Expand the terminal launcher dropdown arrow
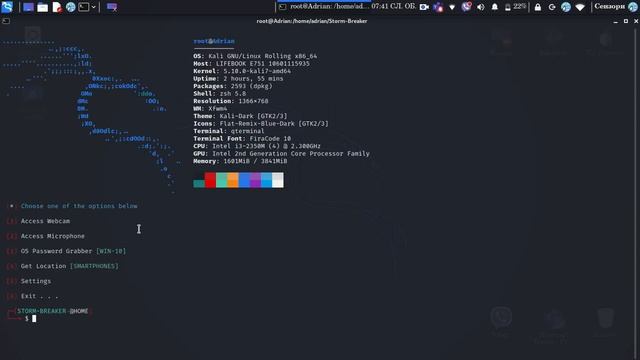 93,7
